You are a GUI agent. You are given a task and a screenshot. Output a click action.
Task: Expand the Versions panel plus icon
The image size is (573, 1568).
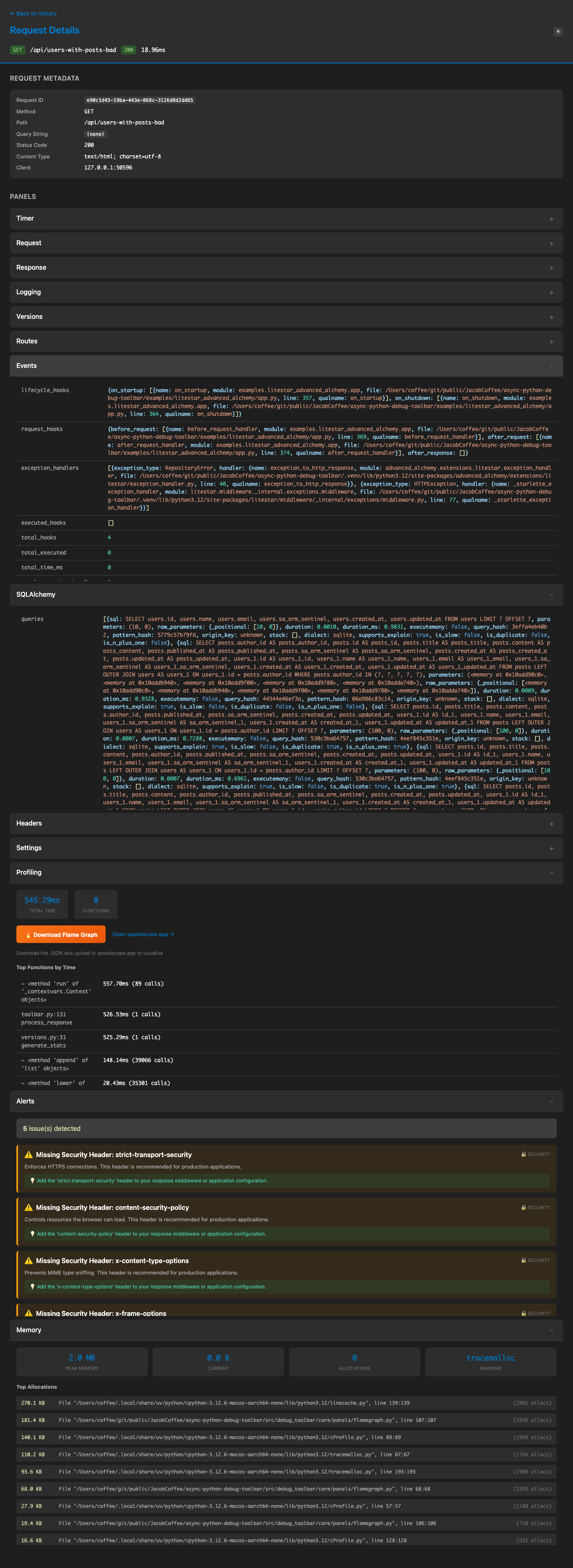tap(551, 317)
